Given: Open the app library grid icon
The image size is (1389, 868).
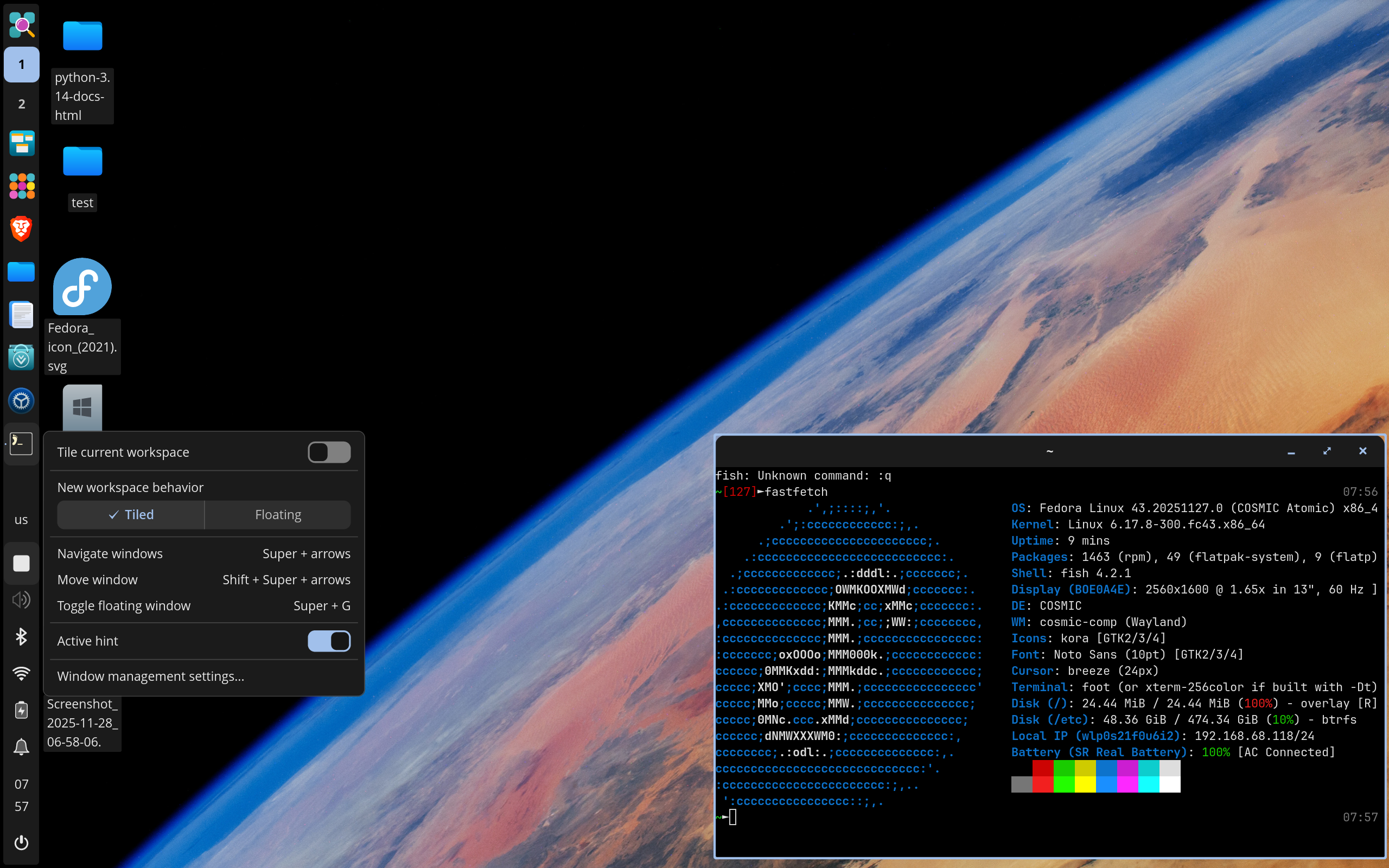Looking at the screenshot, I should tap(21, 186).
